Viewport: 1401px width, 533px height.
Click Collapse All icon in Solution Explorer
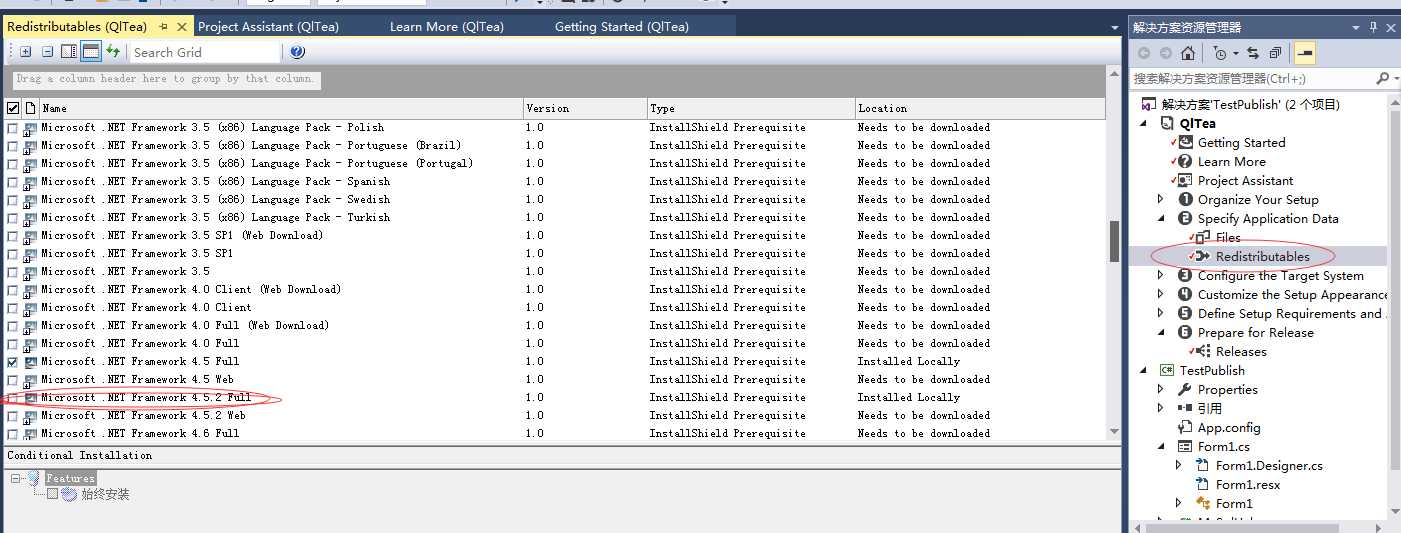(x=1275, y=53)
